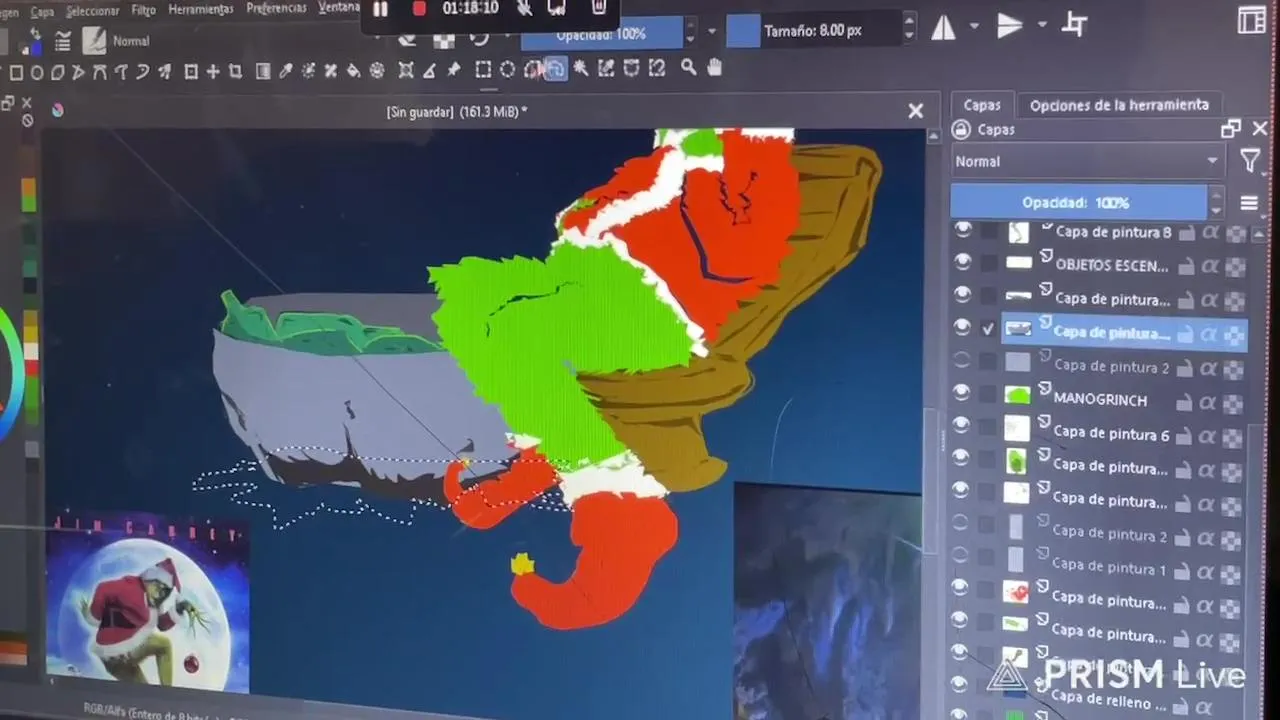Image resolution: width=1280 pixels, height=720 pixels.
Task: Toggle the eraser mode icon in toolbar
Action: coord(407,40)
